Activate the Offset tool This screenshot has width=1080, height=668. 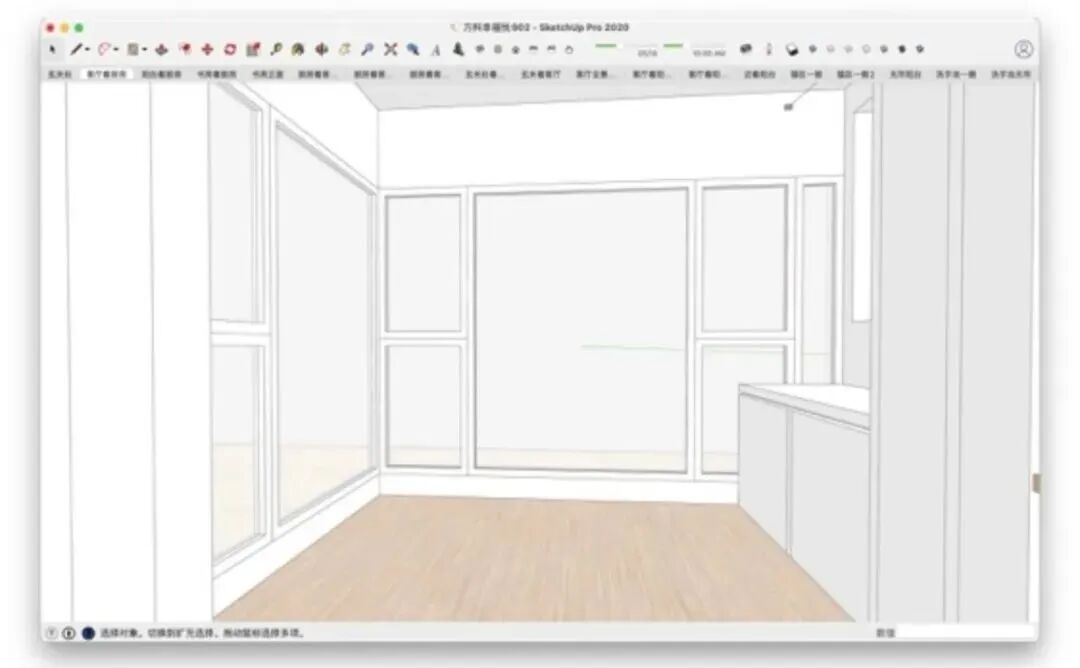click(x=185, y=50)
